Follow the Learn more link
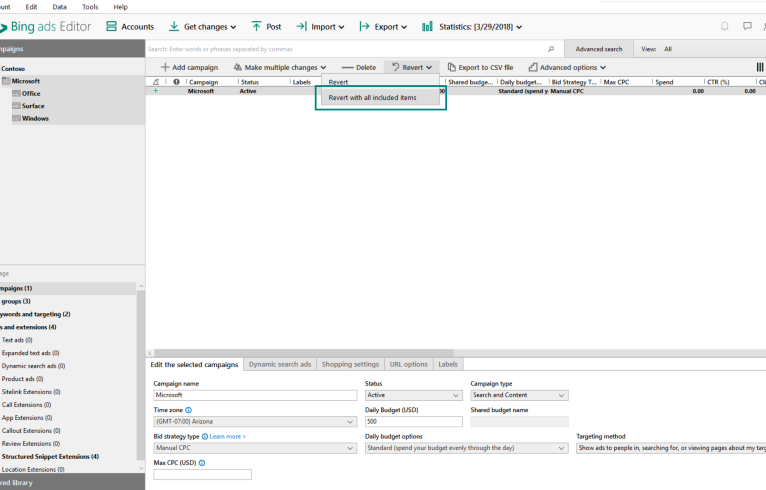766x490 pixels. click(x=227, y=437)
